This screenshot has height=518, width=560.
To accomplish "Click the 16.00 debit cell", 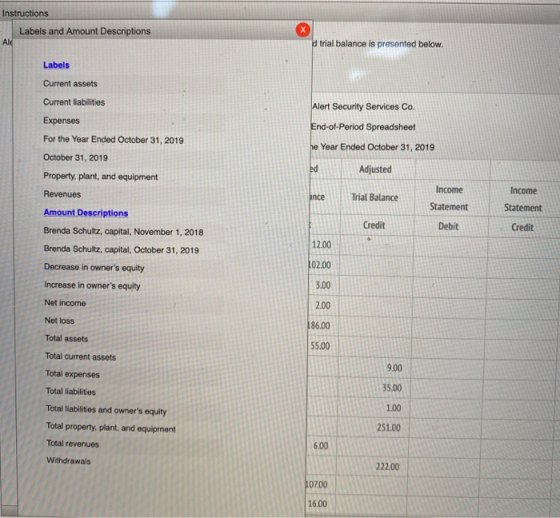I will [x=317, y=504].
